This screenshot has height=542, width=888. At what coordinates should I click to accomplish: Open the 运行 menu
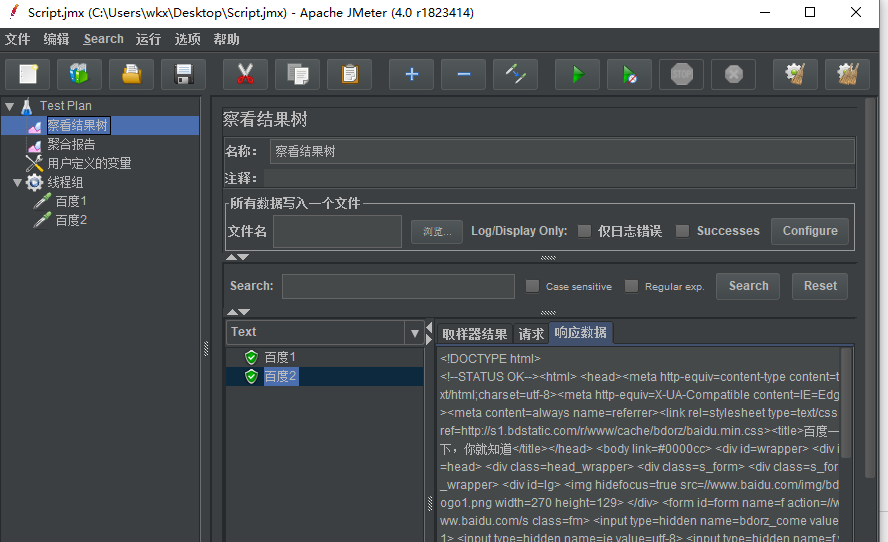(x=148, y=39)
